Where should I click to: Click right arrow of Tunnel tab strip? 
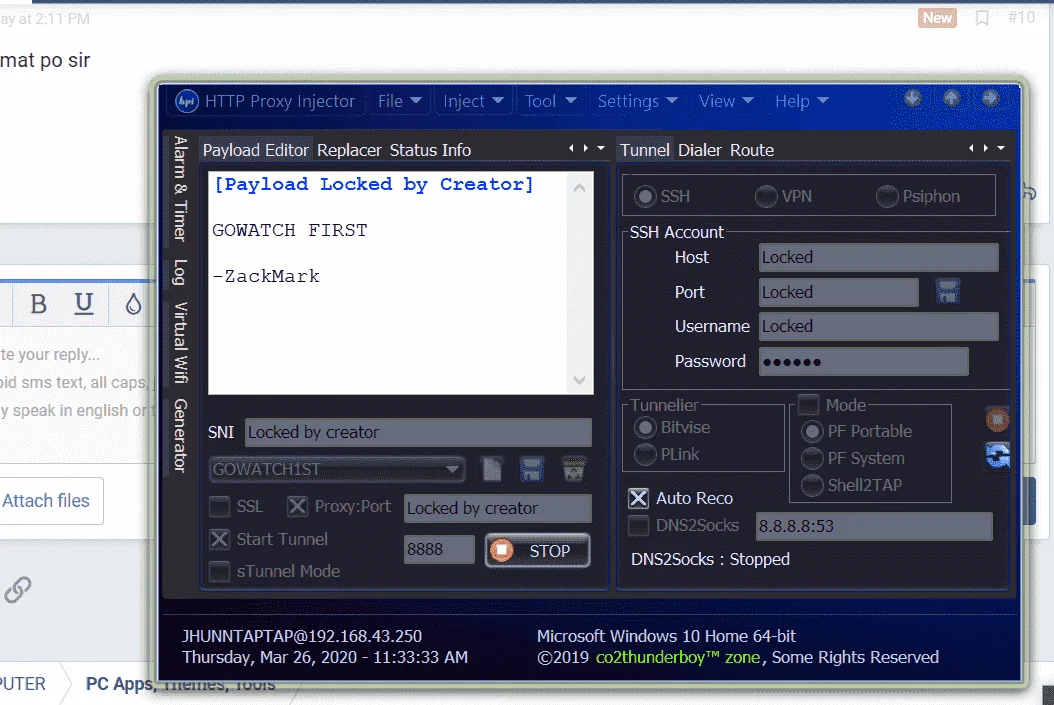point(985,148)
